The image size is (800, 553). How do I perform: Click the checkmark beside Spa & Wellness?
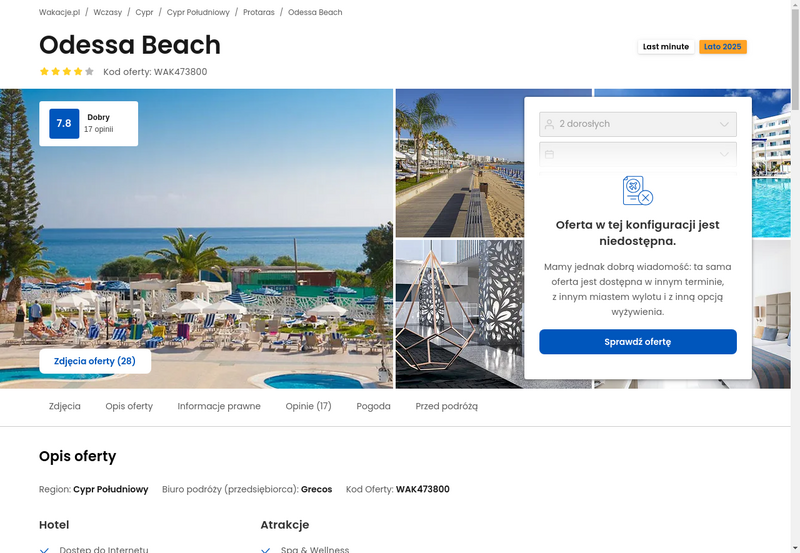(x=265, y=550)
